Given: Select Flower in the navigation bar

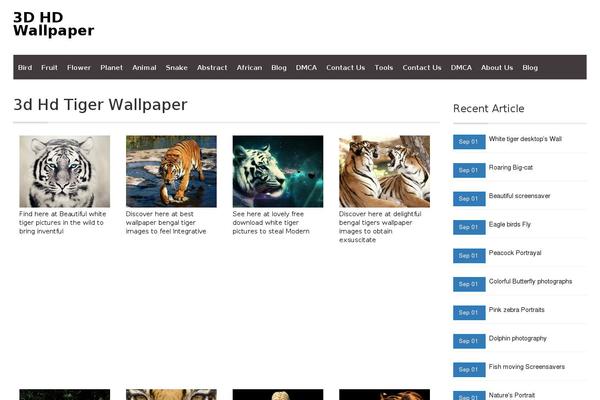Looking at the screenshot, I should coord(79,68).
